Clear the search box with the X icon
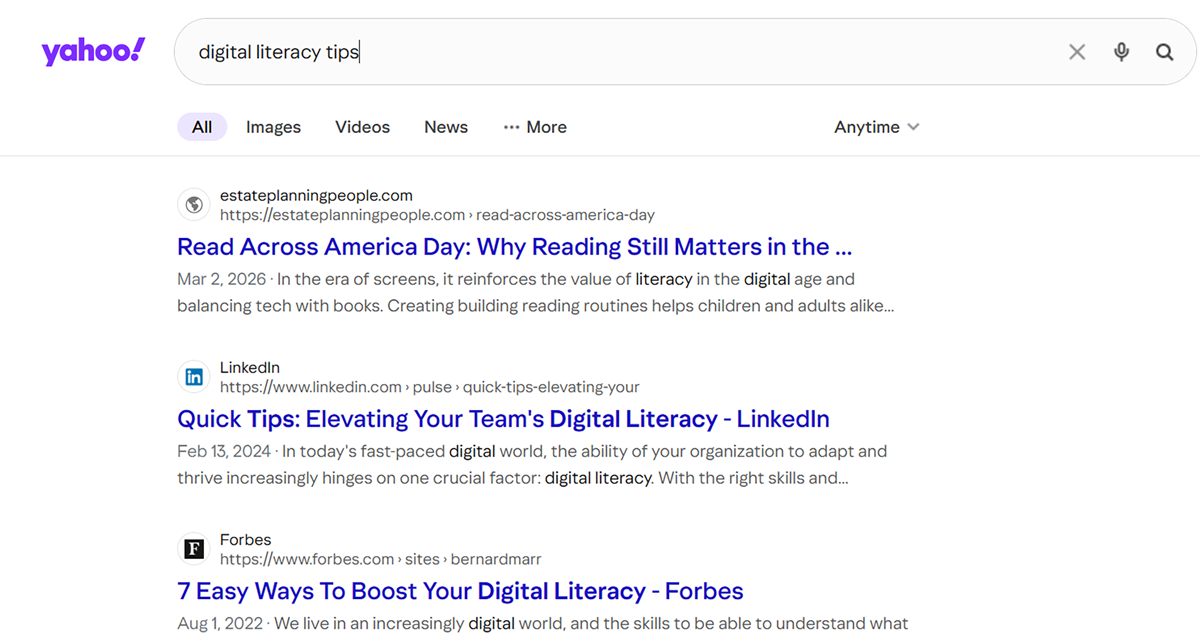1200x641 pixels. pyautogui.click(x=1077, y=52)
